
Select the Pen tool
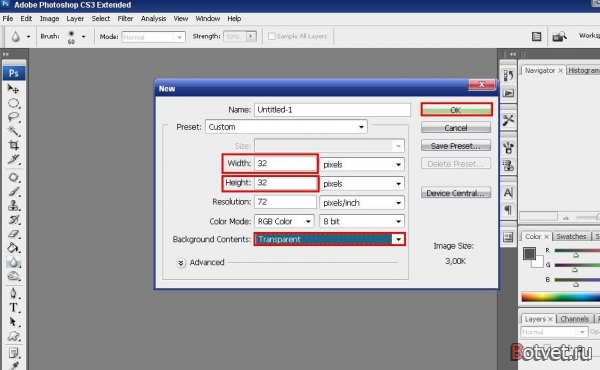(13, 293)
